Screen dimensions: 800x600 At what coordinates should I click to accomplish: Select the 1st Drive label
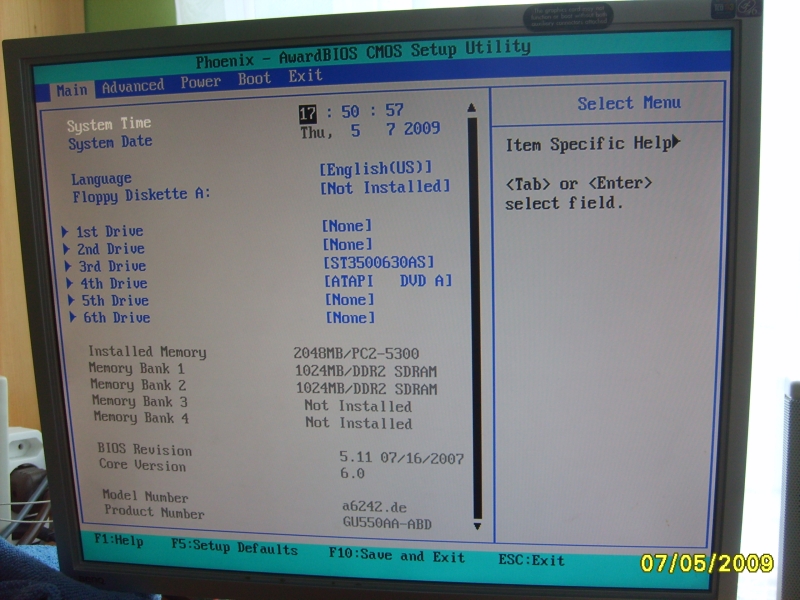coord(110,231)
